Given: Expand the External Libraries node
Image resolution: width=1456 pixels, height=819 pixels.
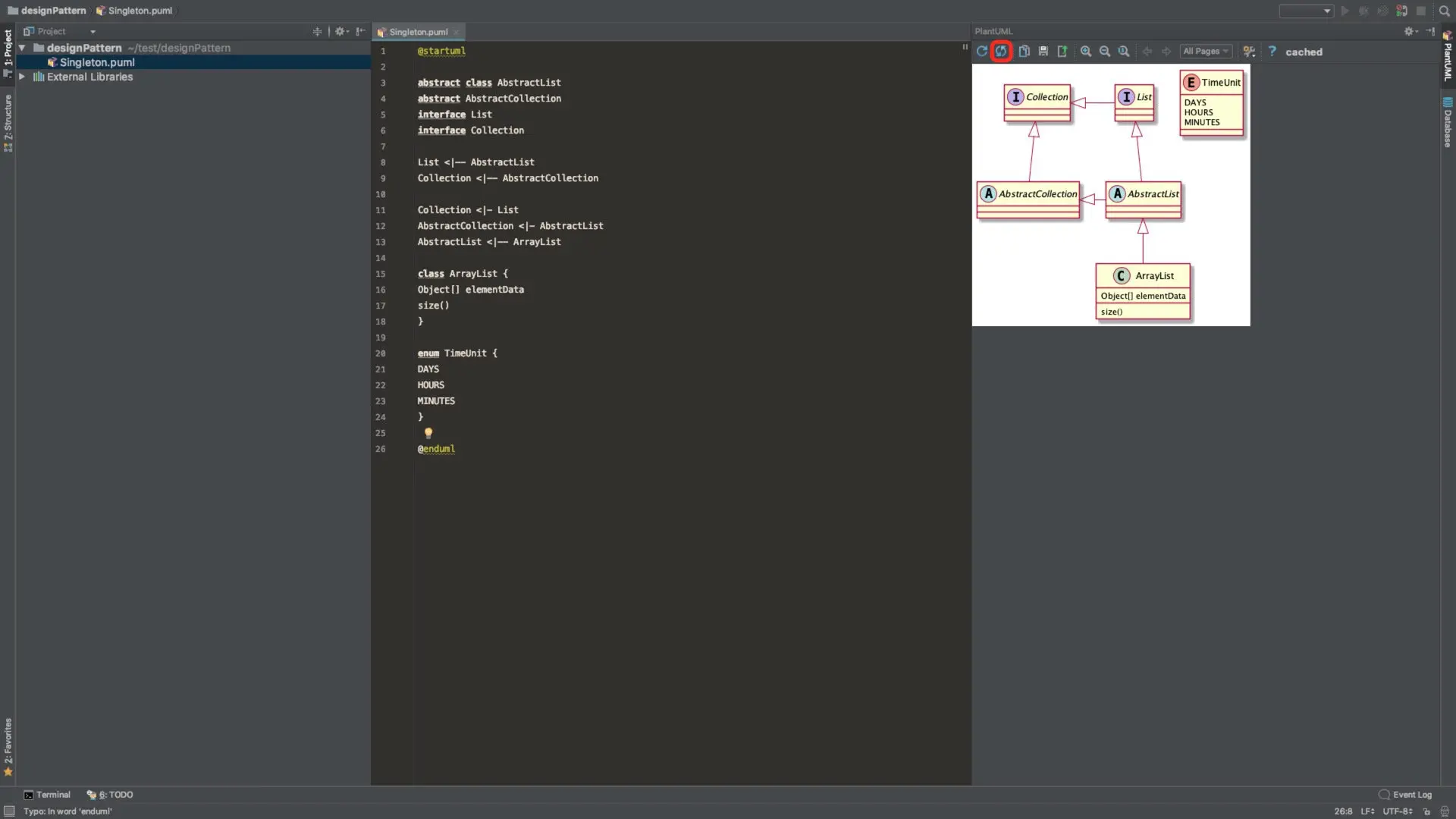Looking at the screenshot, I should point(22,77).
